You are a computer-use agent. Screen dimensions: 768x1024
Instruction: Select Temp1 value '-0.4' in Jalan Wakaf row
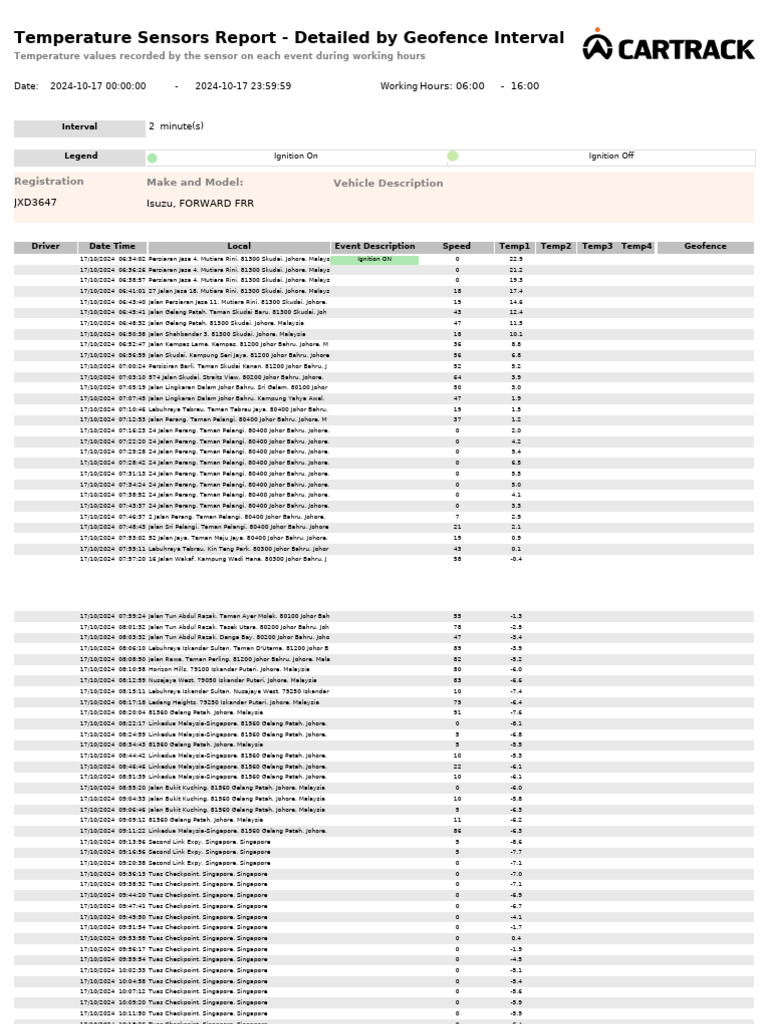(x=516, y=560)
